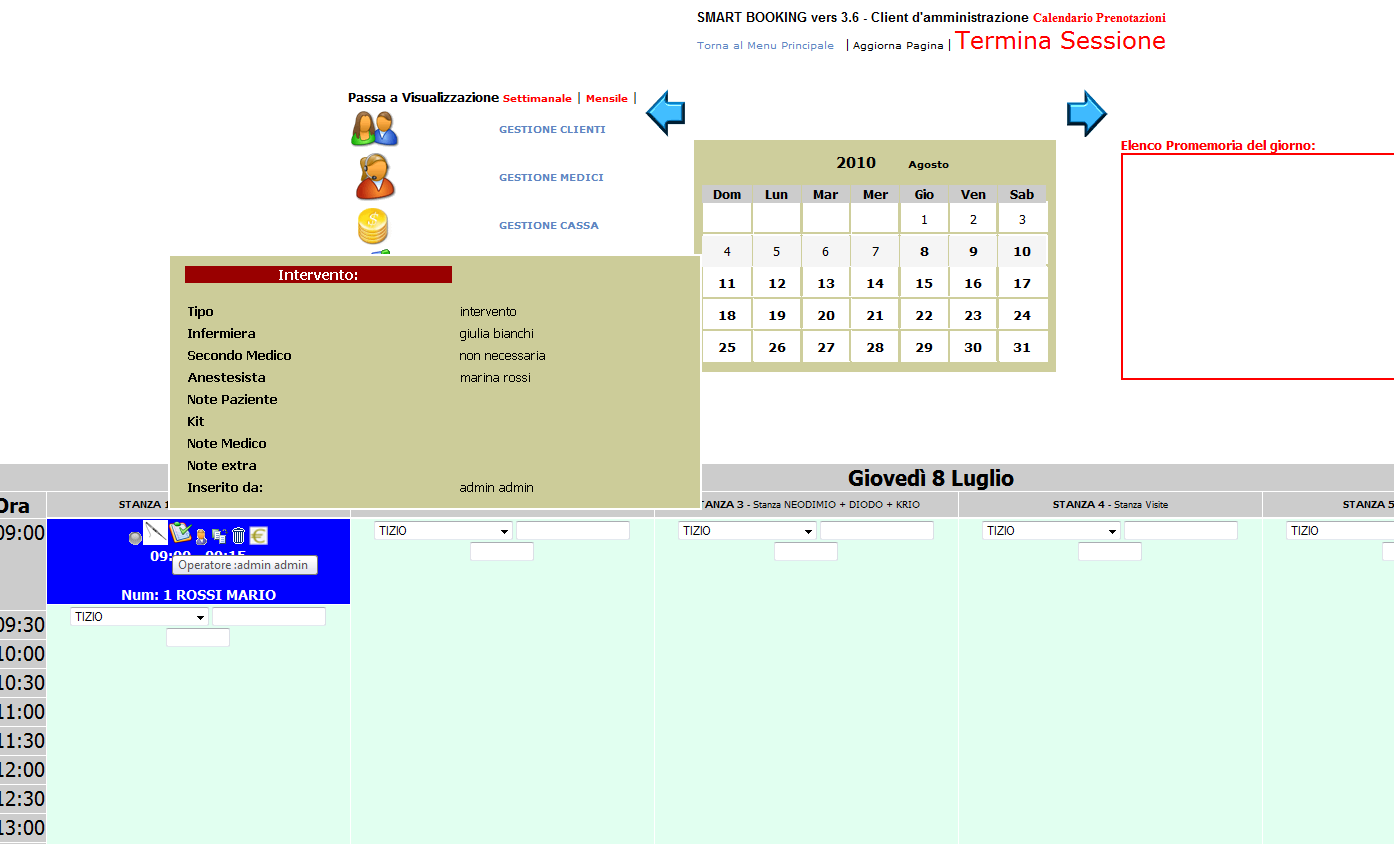This screenshot has height=844, width=1394.
Task: Switch to Mensile monthly view
Action: 607,99
